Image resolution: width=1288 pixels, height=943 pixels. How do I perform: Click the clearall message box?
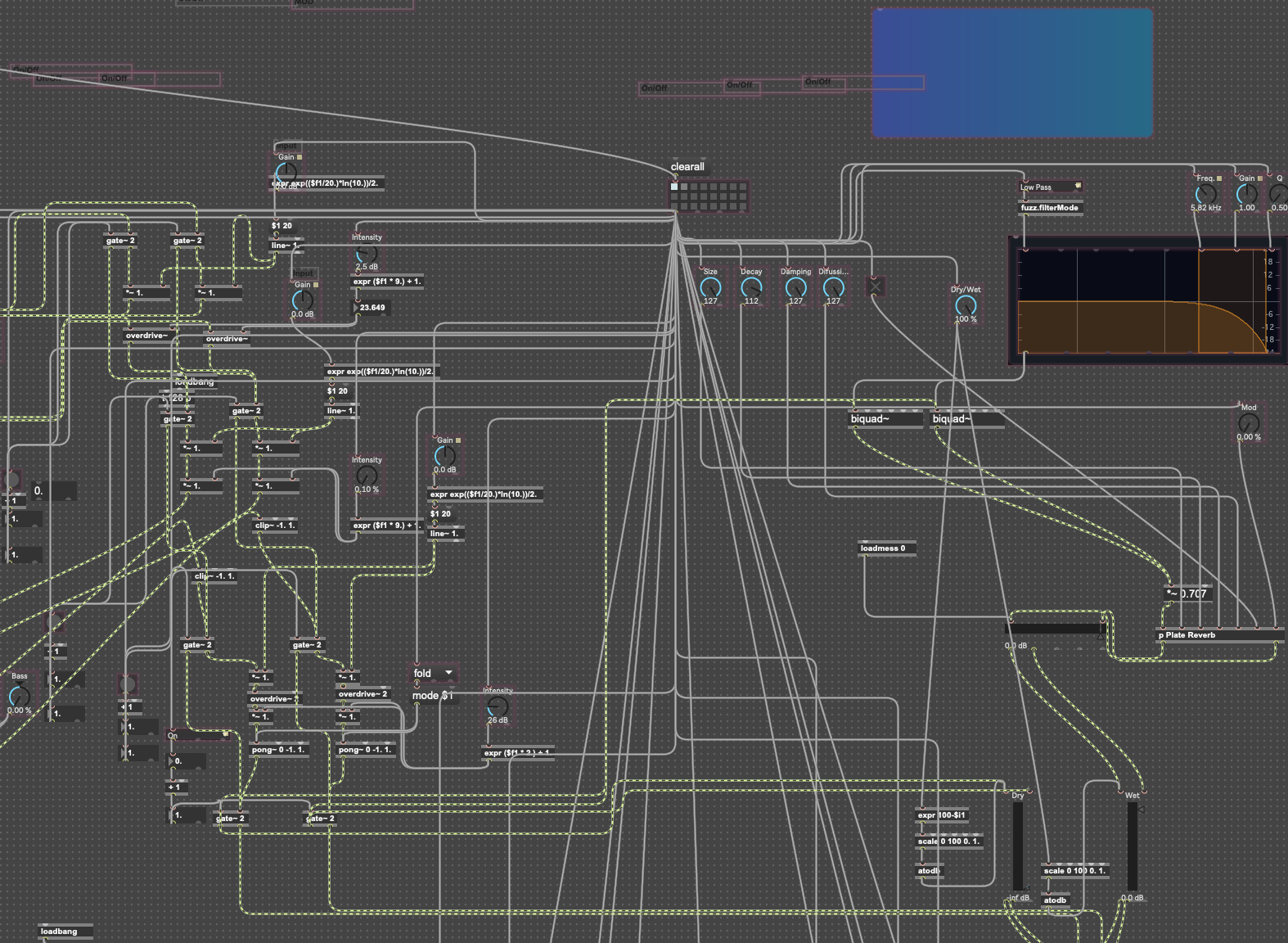coord(687,167)
